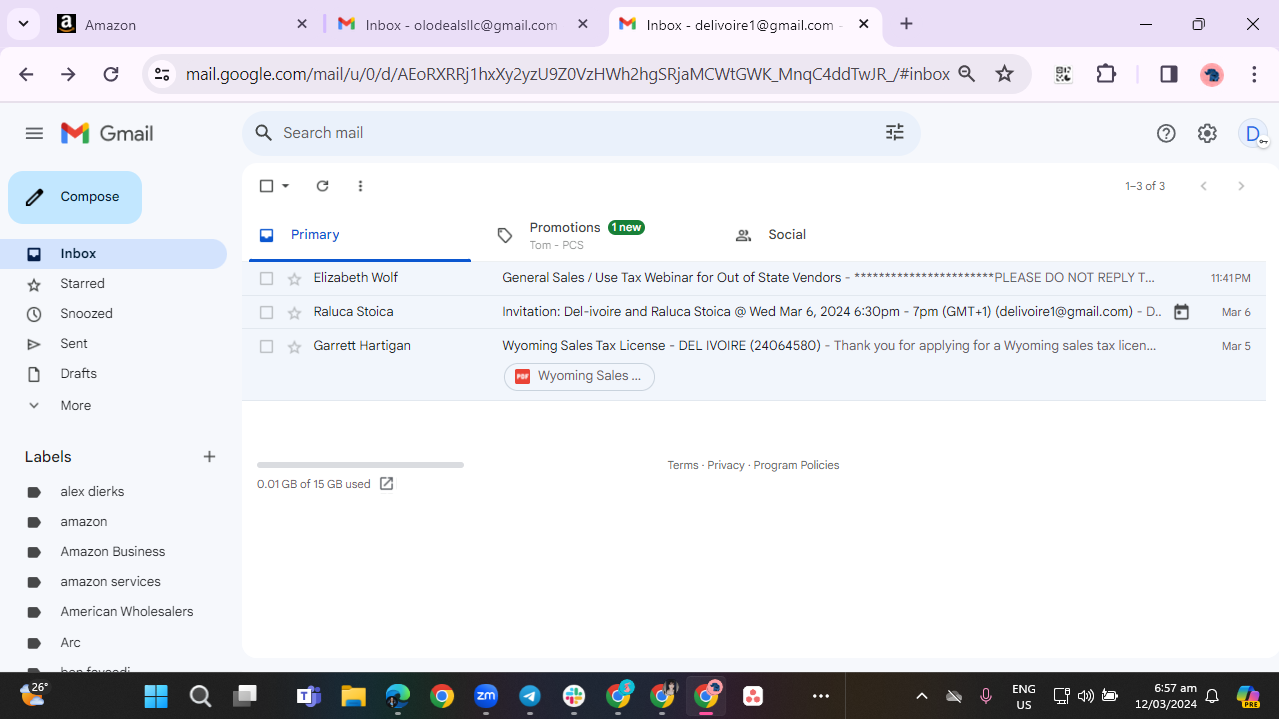Select the Garrett Hartigan email checkbox

tap(266, 347)
